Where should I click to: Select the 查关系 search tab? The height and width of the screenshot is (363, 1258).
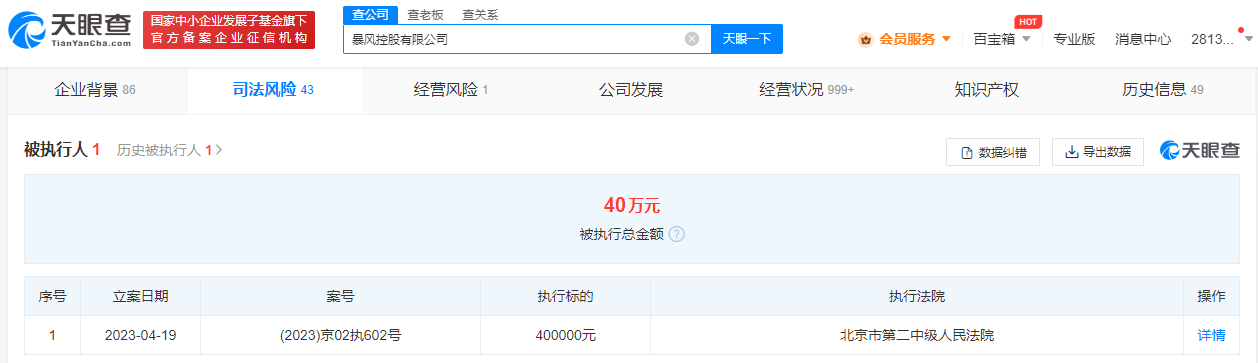480,15
